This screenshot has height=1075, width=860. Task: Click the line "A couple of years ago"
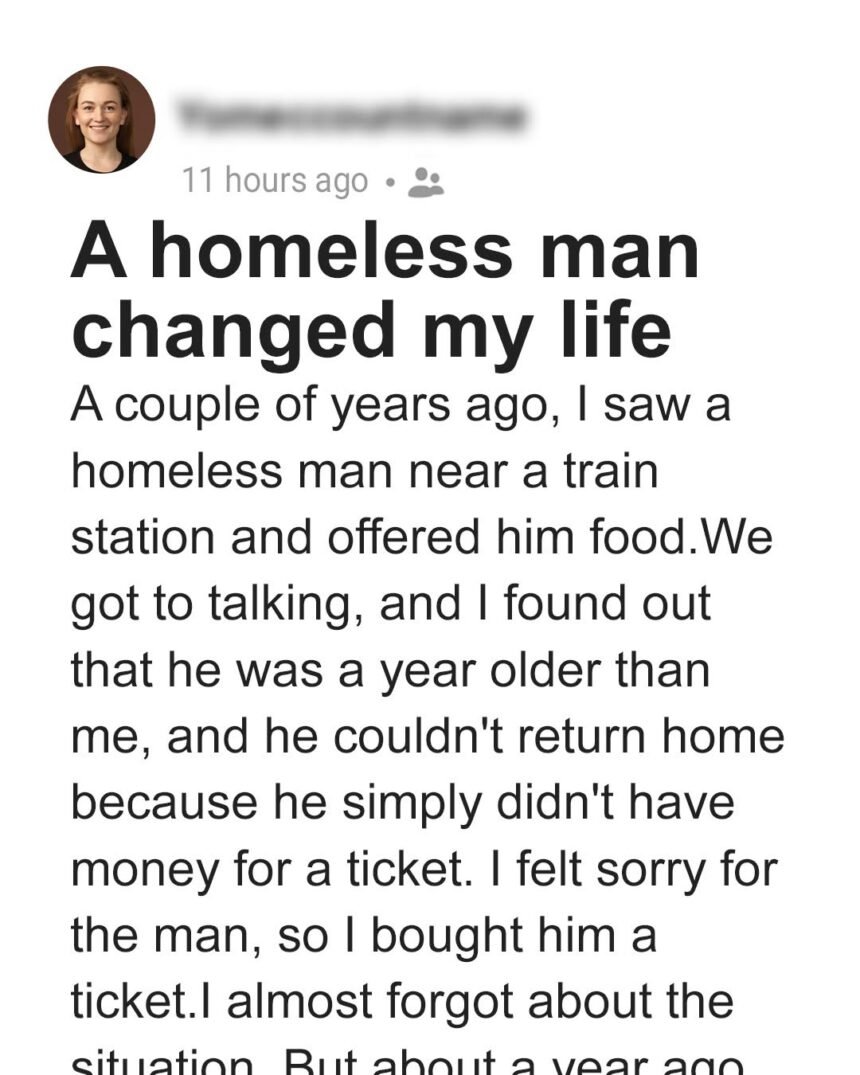pos(400,406)
